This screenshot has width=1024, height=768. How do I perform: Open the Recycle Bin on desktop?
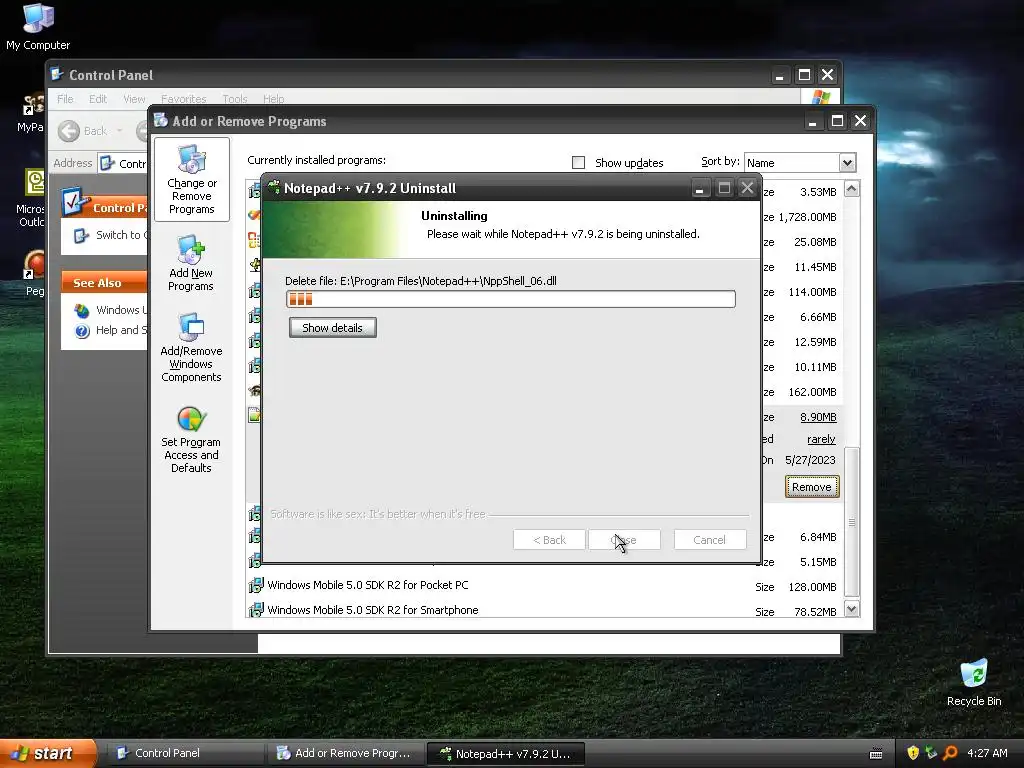point(974,682)
